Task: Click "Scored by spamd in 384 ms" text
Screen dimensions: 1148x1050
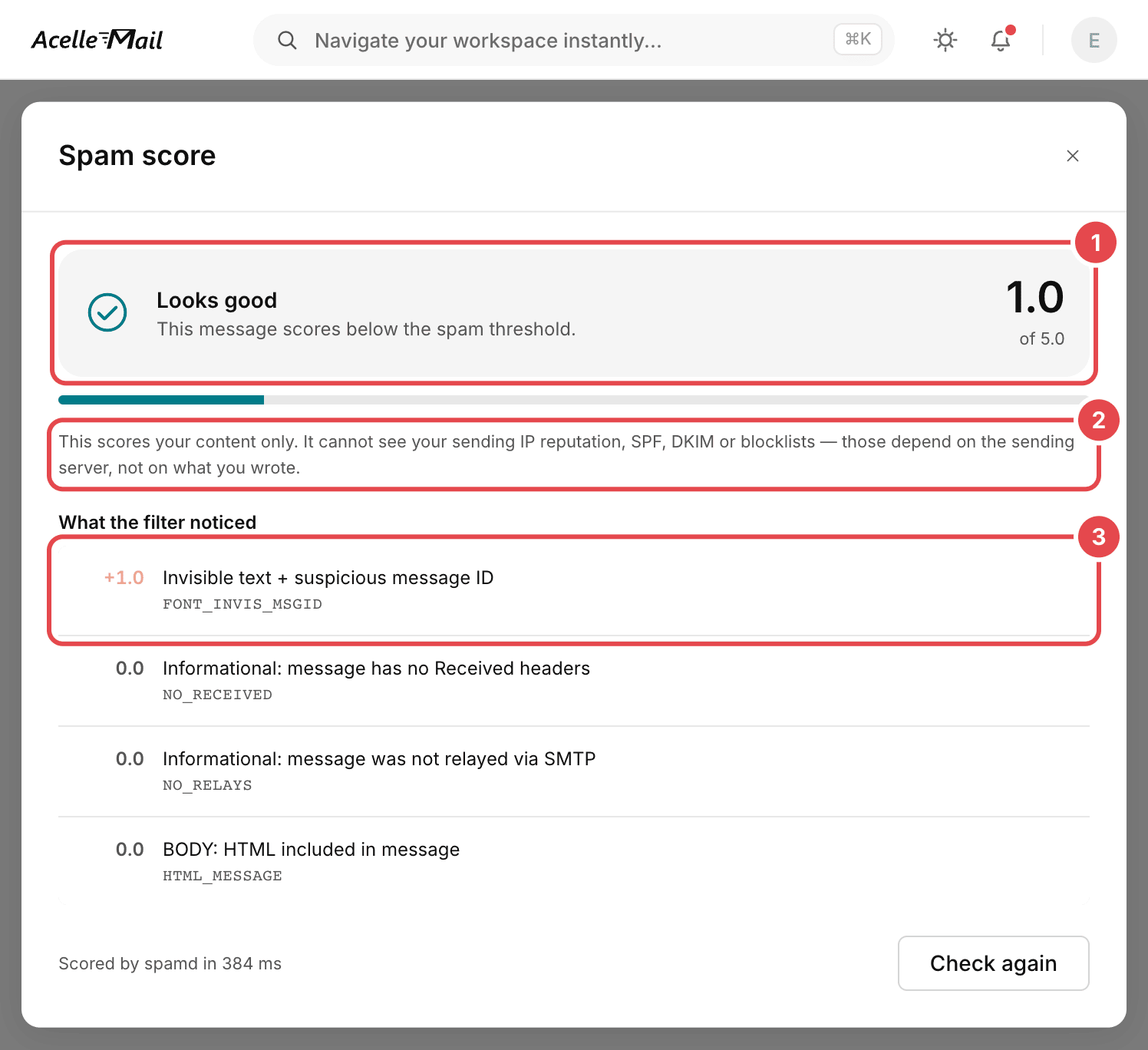Action: pyautogui.click(x=170, y=963)
